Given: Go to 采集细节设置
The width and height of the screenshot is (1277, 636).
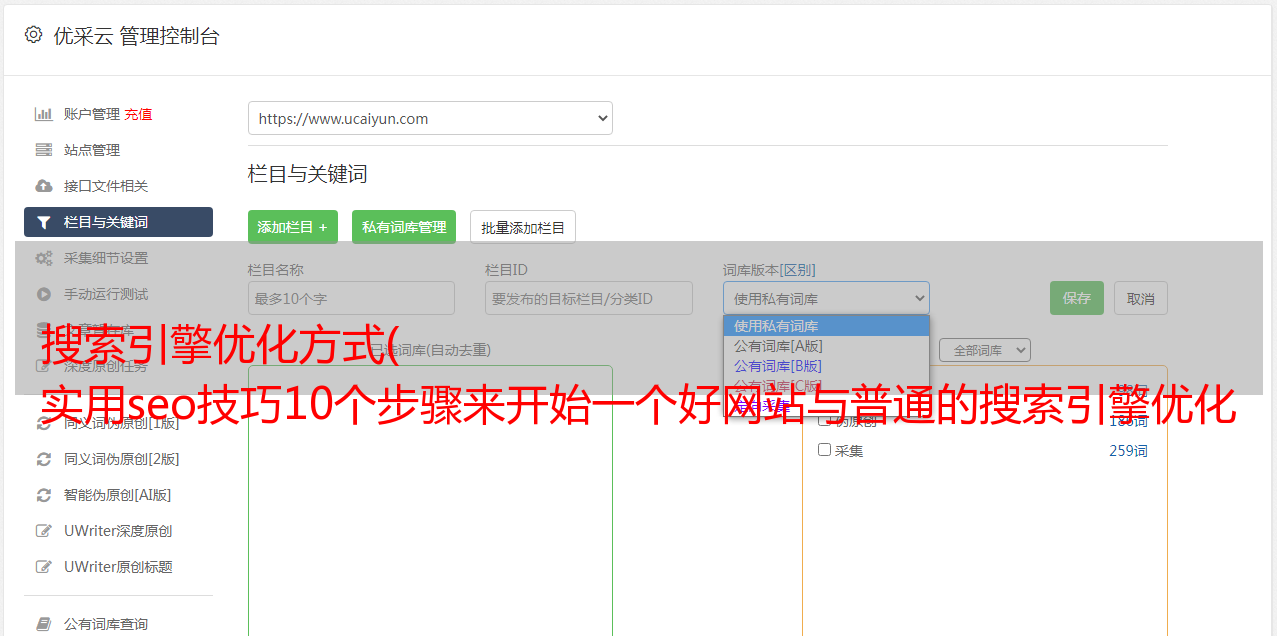Looking at the screenshot, I should (106, 258).
